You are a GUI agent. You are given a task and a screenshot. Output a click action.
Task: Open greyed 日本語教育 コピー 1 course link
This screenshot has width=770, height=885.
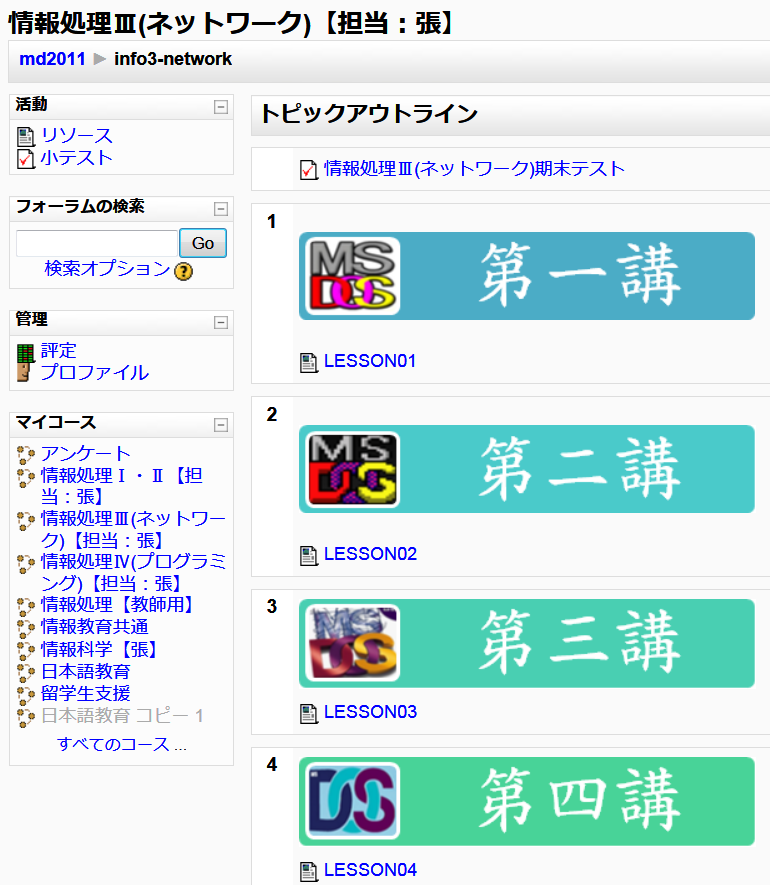122,716
